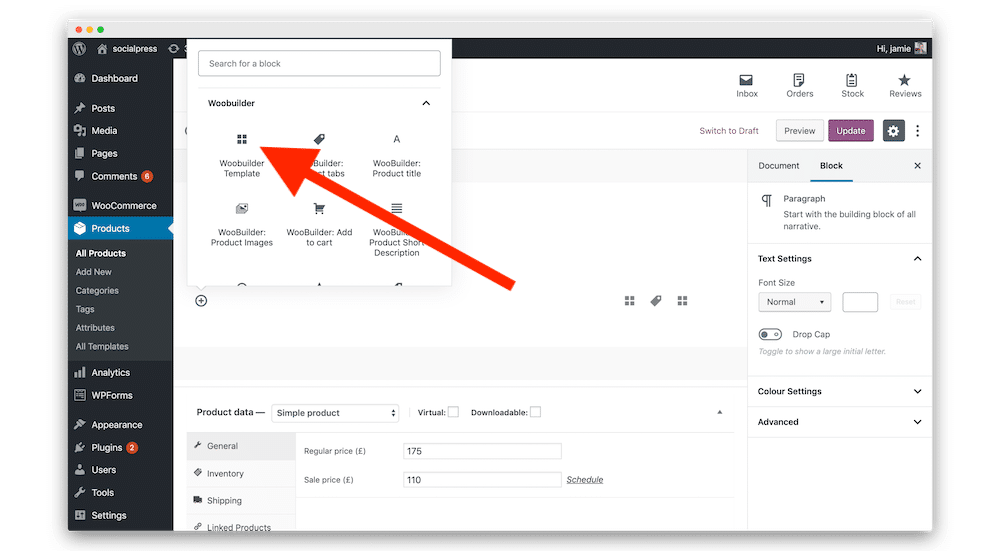
Task: Collapse the Product data panel arrow
Action: pos(719,413)
